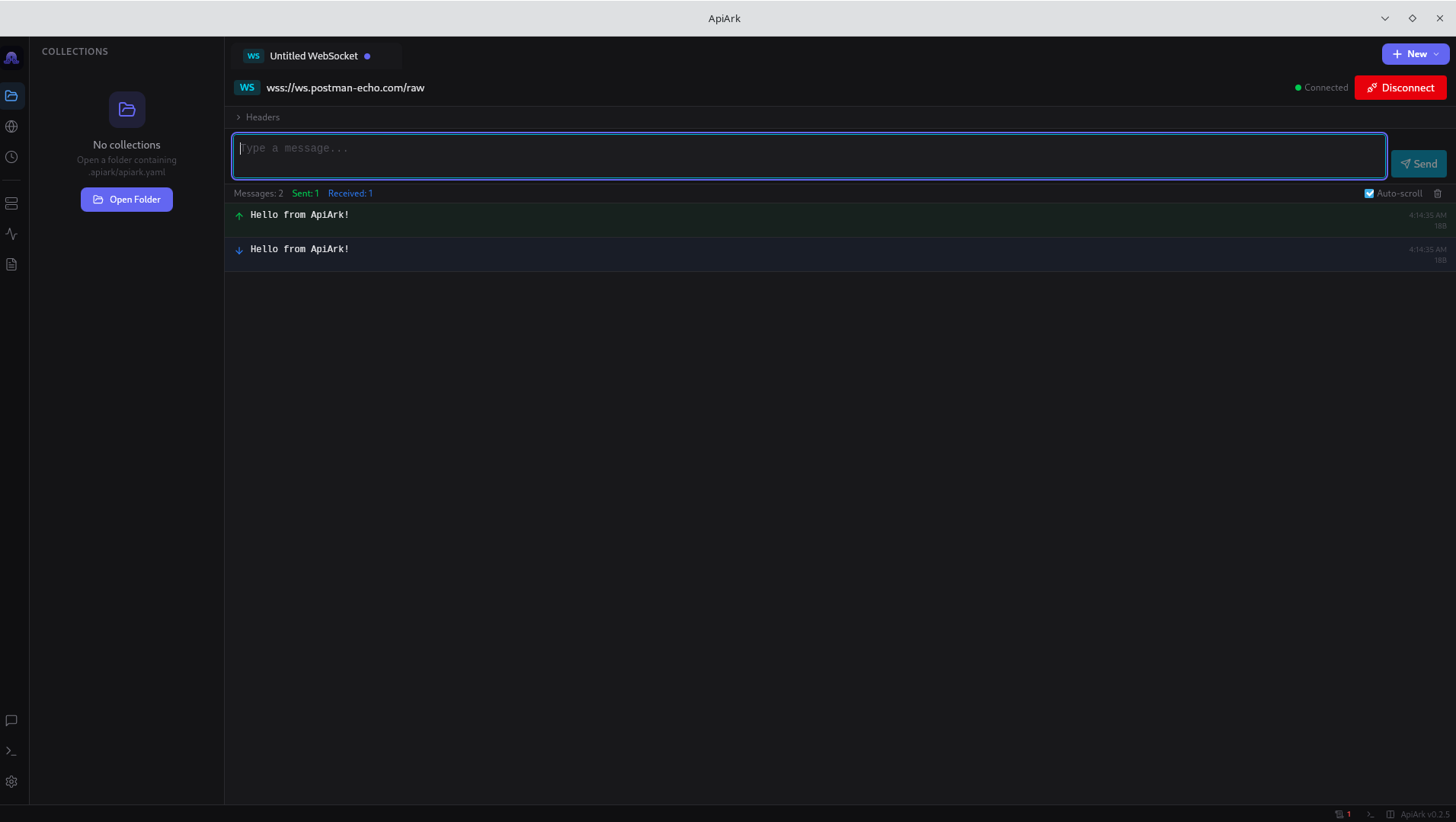The height and width of the screenshot is (822, 1456).
Task: Open the Collections panel in the sidebar
Action: 11,96
